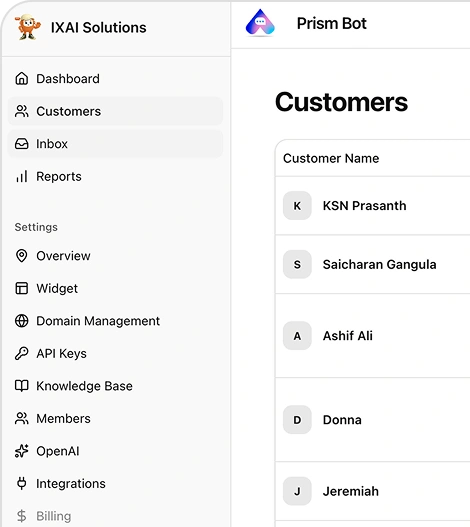The height and width of the screenshot is (527, 470).
Task: Open Overview settings
Action: (115, 256)
